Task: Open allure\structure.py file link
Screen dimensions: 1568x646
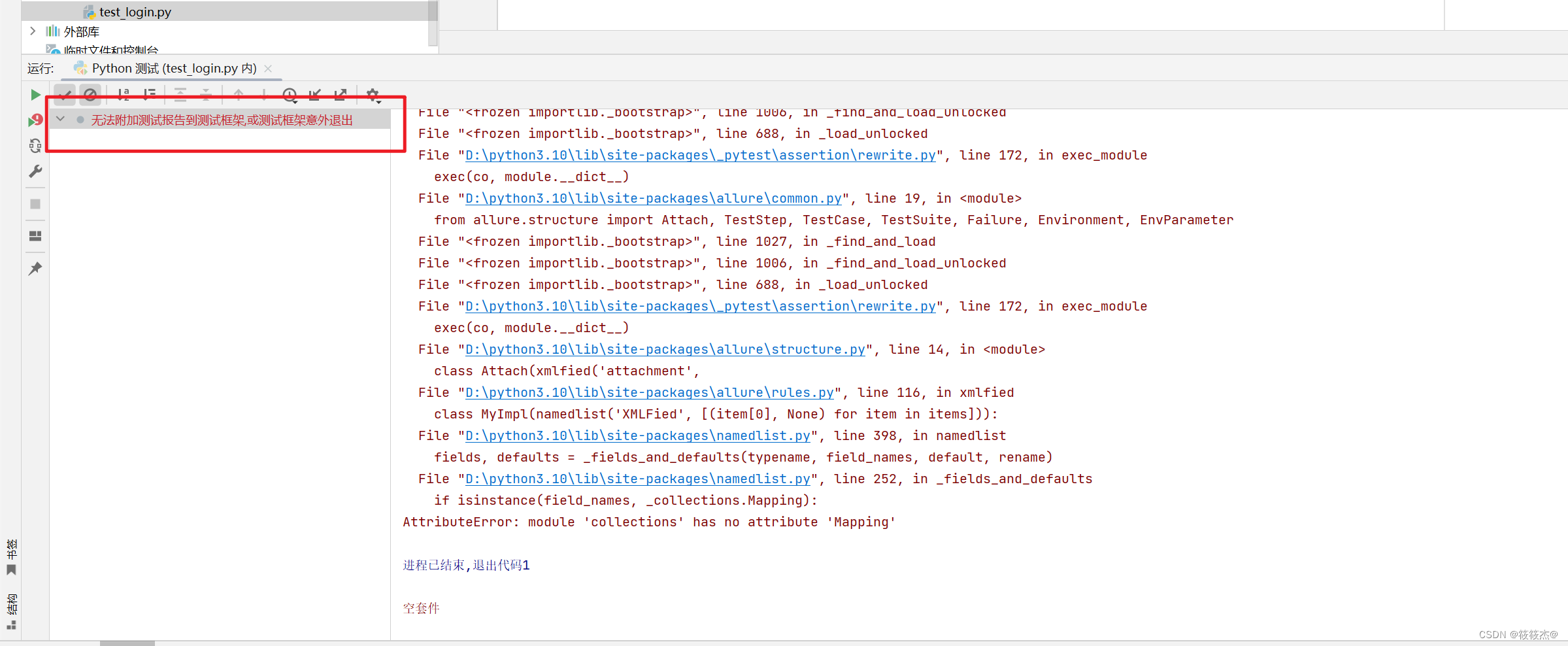Action: (x=665, y=350)
